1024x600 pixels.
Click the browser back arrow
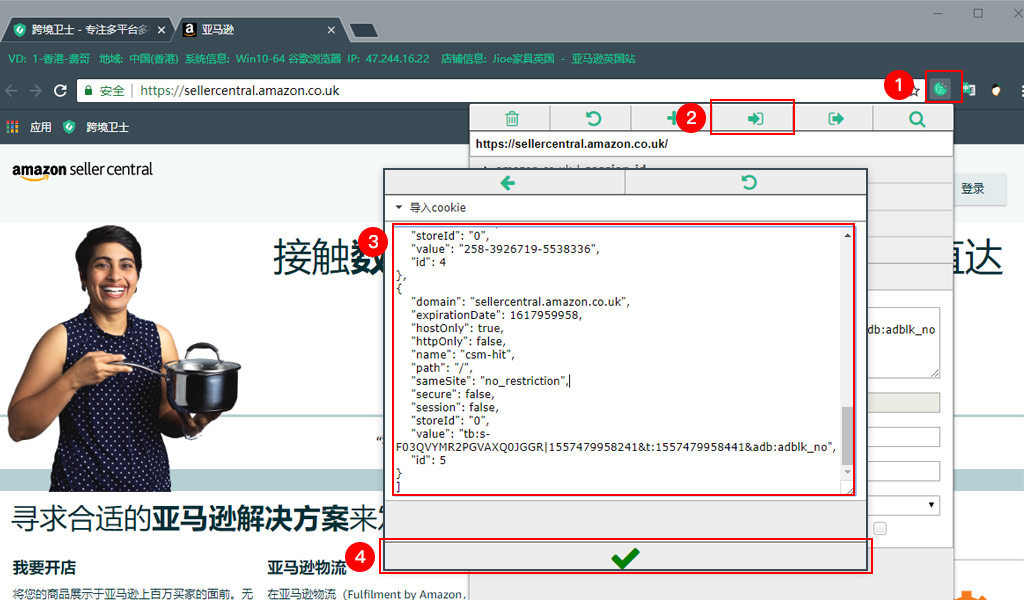[x=11, y=91]
